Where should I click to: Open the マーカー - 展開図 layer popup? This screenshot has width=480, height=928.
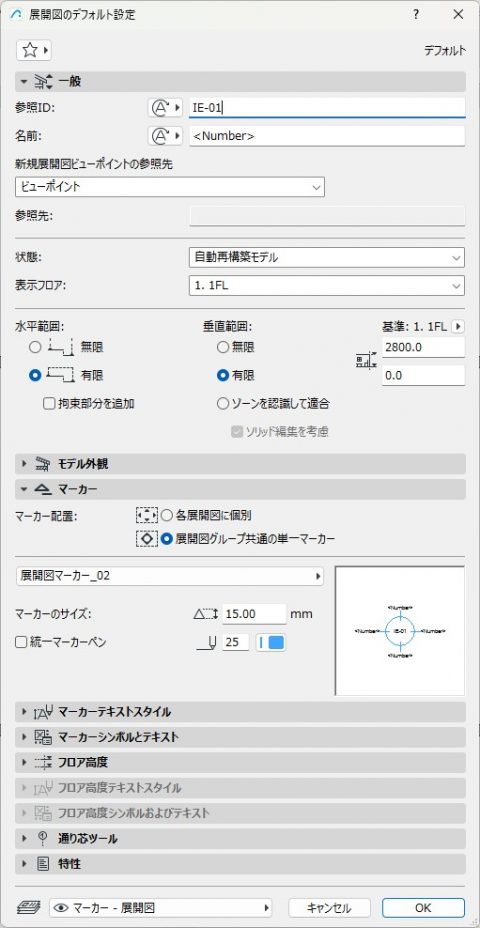click(x=160, y=908)
